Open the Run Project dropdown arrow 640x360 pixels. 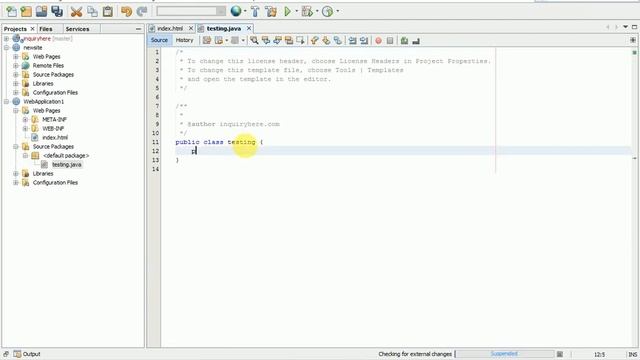coord(296,11)
